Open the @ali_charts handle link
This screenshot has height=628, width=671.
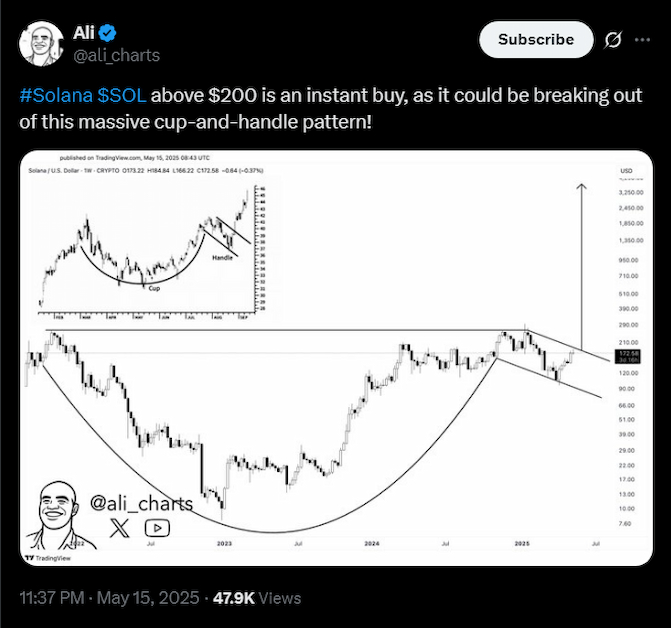(116, 56)
